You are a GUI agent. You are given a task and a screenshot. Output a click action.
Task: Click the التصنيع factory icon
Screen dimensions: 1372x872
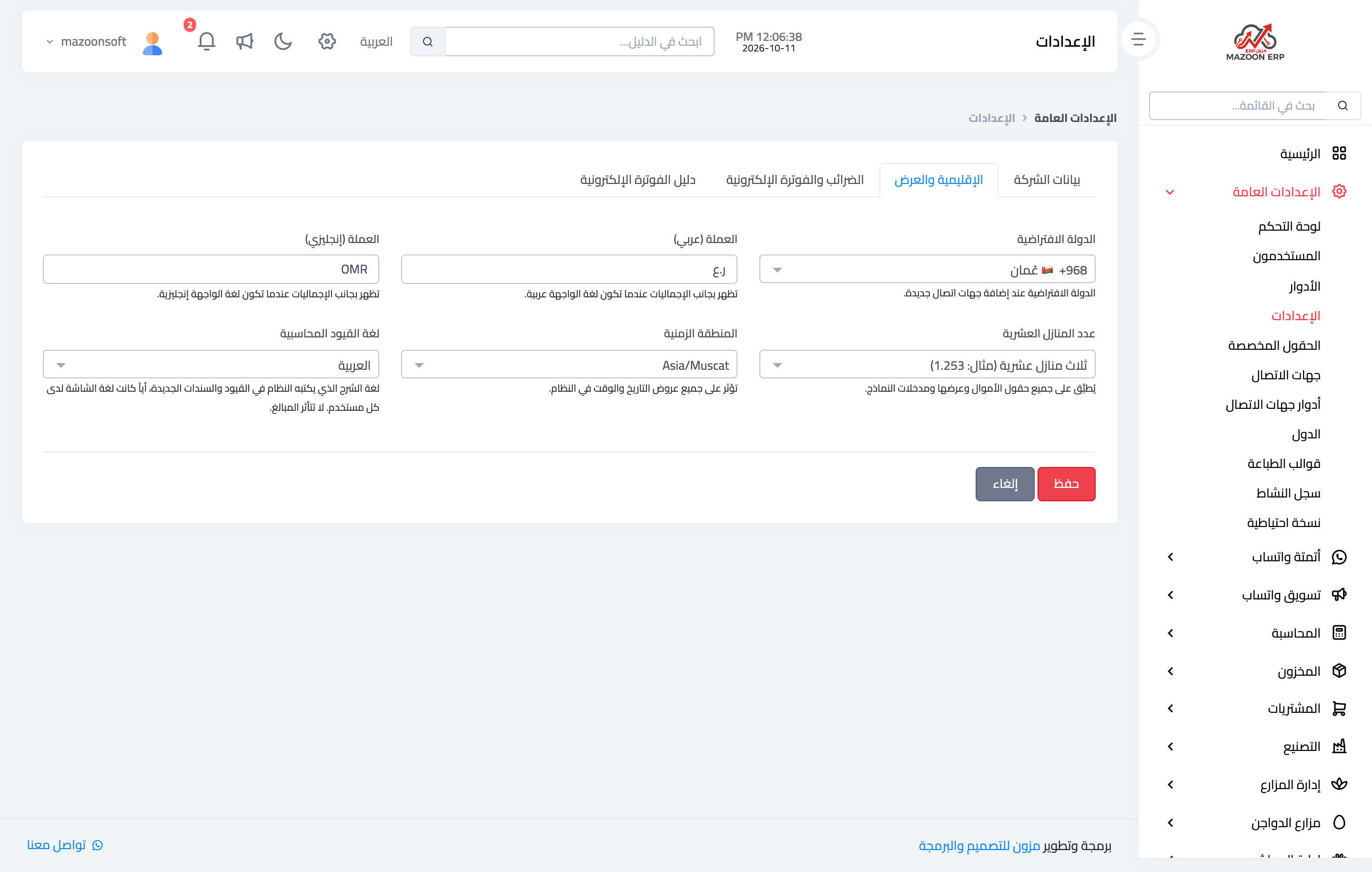pyautogui.click(x=1339, y=746)
